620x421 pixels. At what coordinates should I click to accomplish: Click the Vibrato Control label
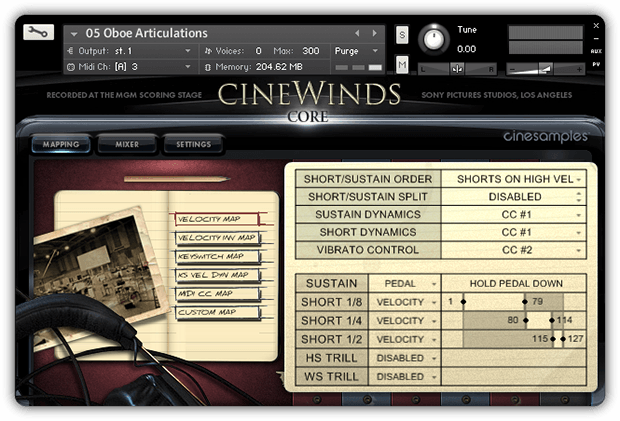pyautogui.click(x=368, y=250)
